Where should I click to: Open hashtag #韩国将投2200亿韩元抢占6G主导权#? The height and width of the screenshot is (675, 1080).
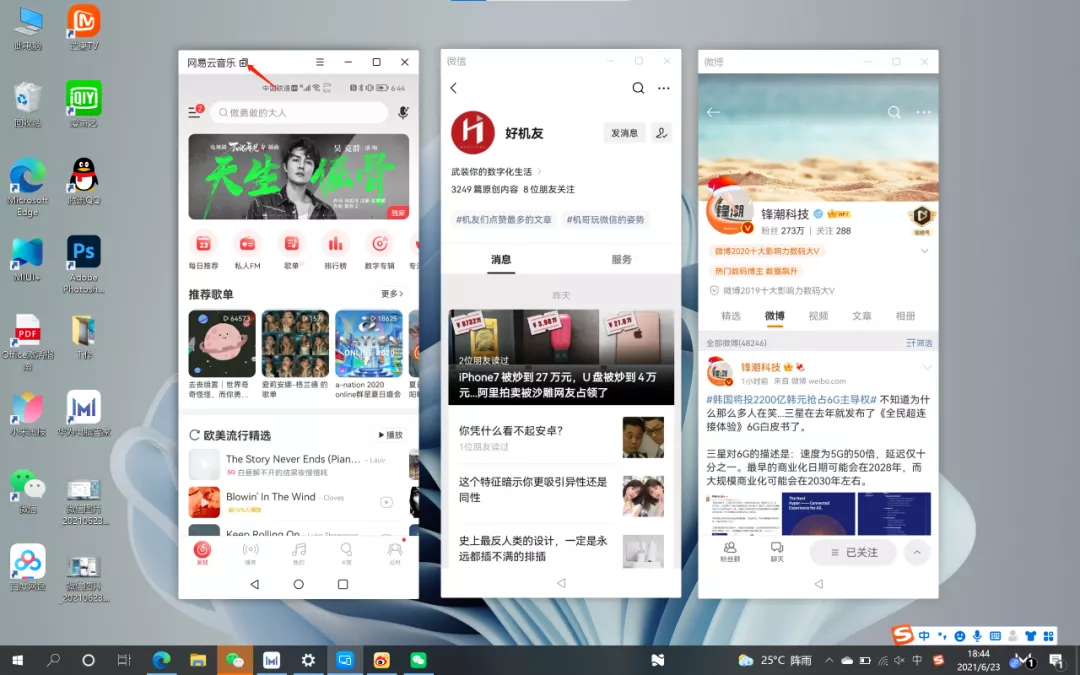(x=791, y=399)
